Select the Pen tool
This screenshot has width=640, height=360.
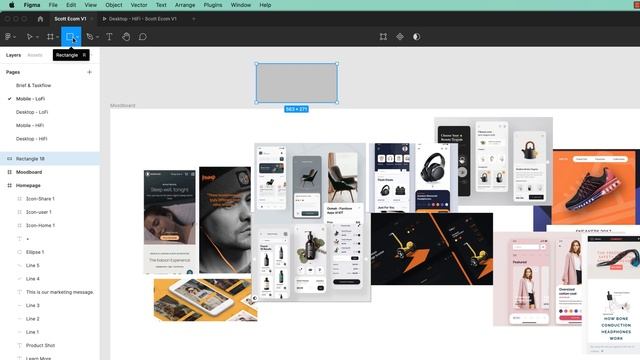click(90, 37)
